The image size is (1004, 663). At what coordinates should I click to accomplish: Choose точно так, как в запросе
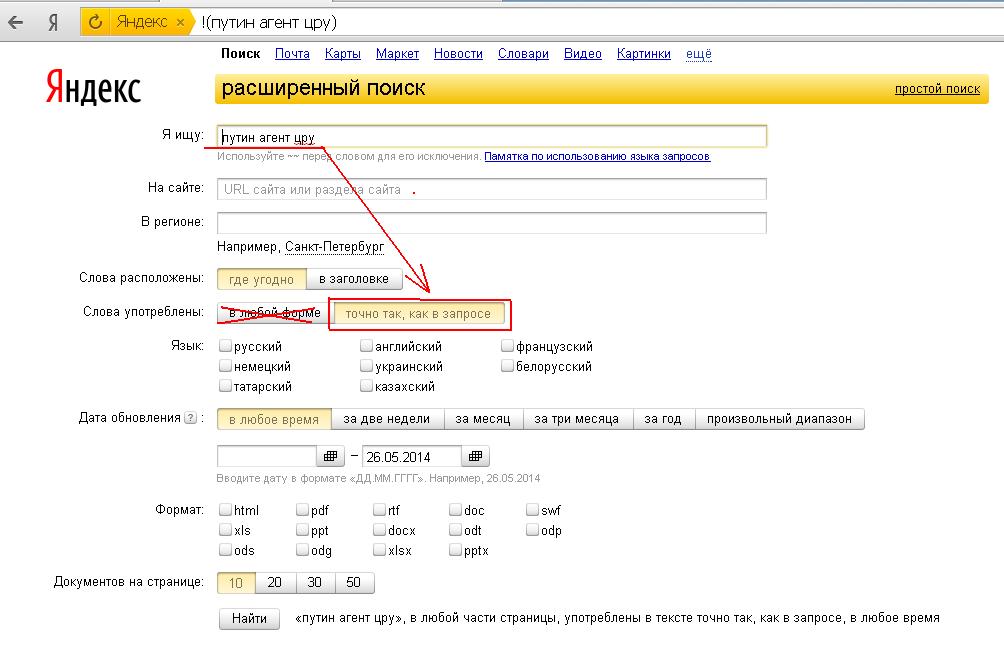coord(418,314)
